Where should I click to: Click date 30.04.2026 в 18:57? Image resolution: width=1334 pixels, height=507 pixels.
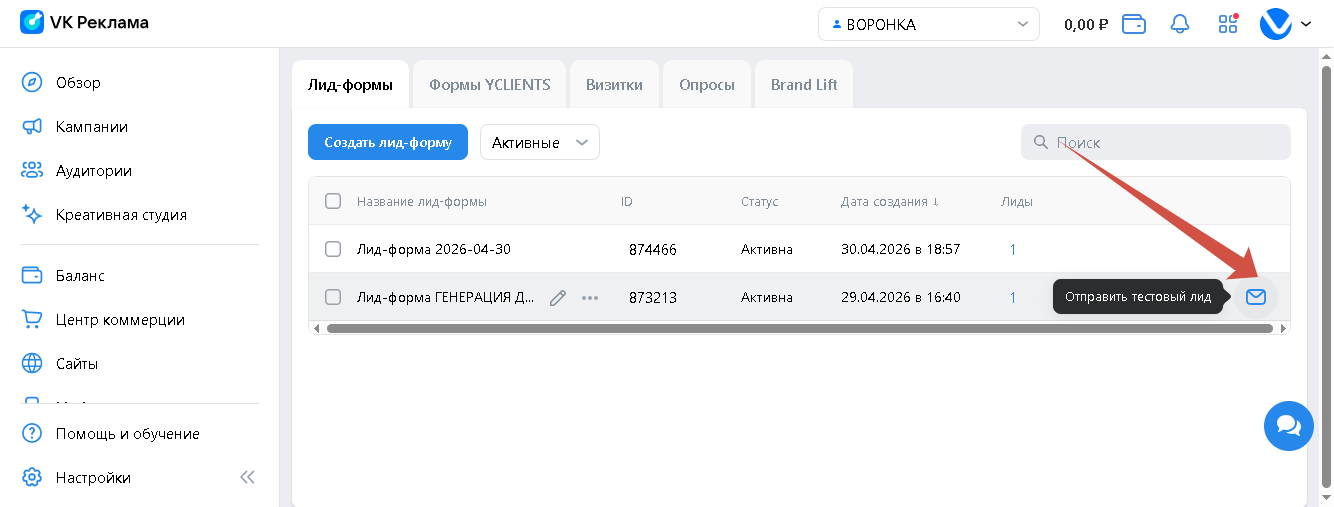(901, 249)
